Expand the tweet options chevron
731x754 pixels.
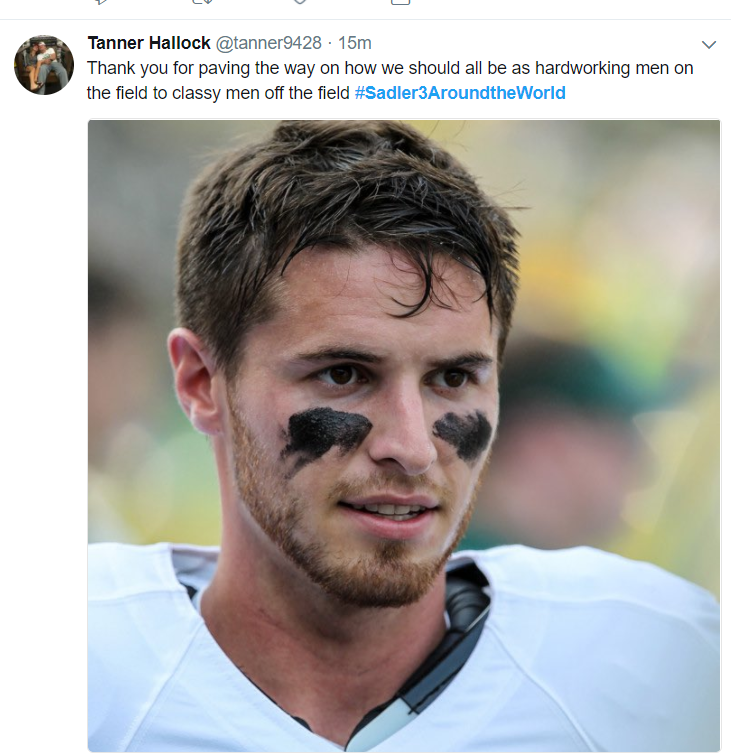[x=709, y=45]
